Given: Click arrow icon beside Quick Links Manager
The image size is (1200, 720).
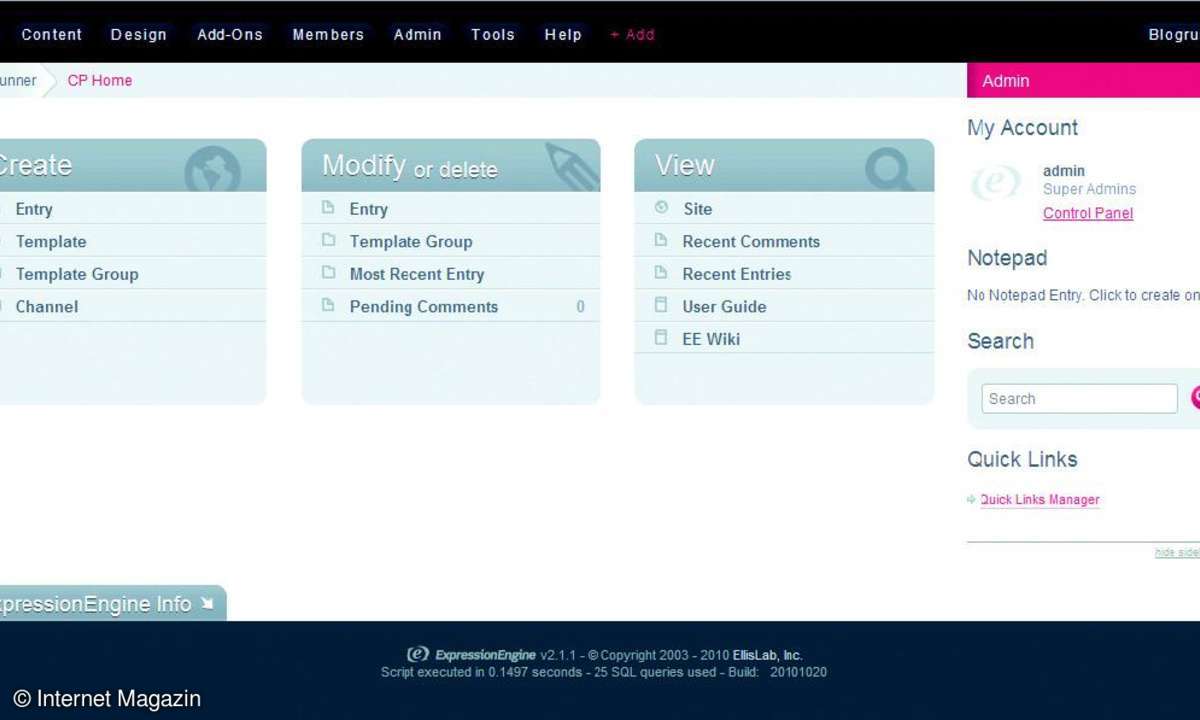Looking at the screenshot, I should [972, 499].
